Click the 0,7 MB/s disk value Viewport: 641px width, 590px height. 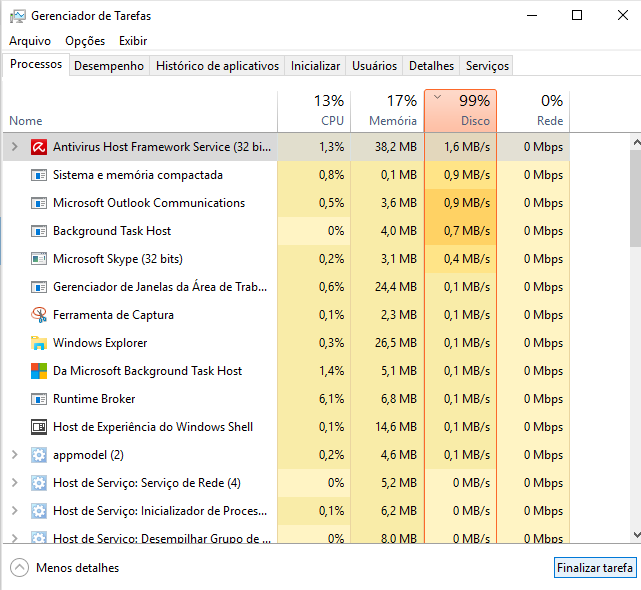point(467,231)
